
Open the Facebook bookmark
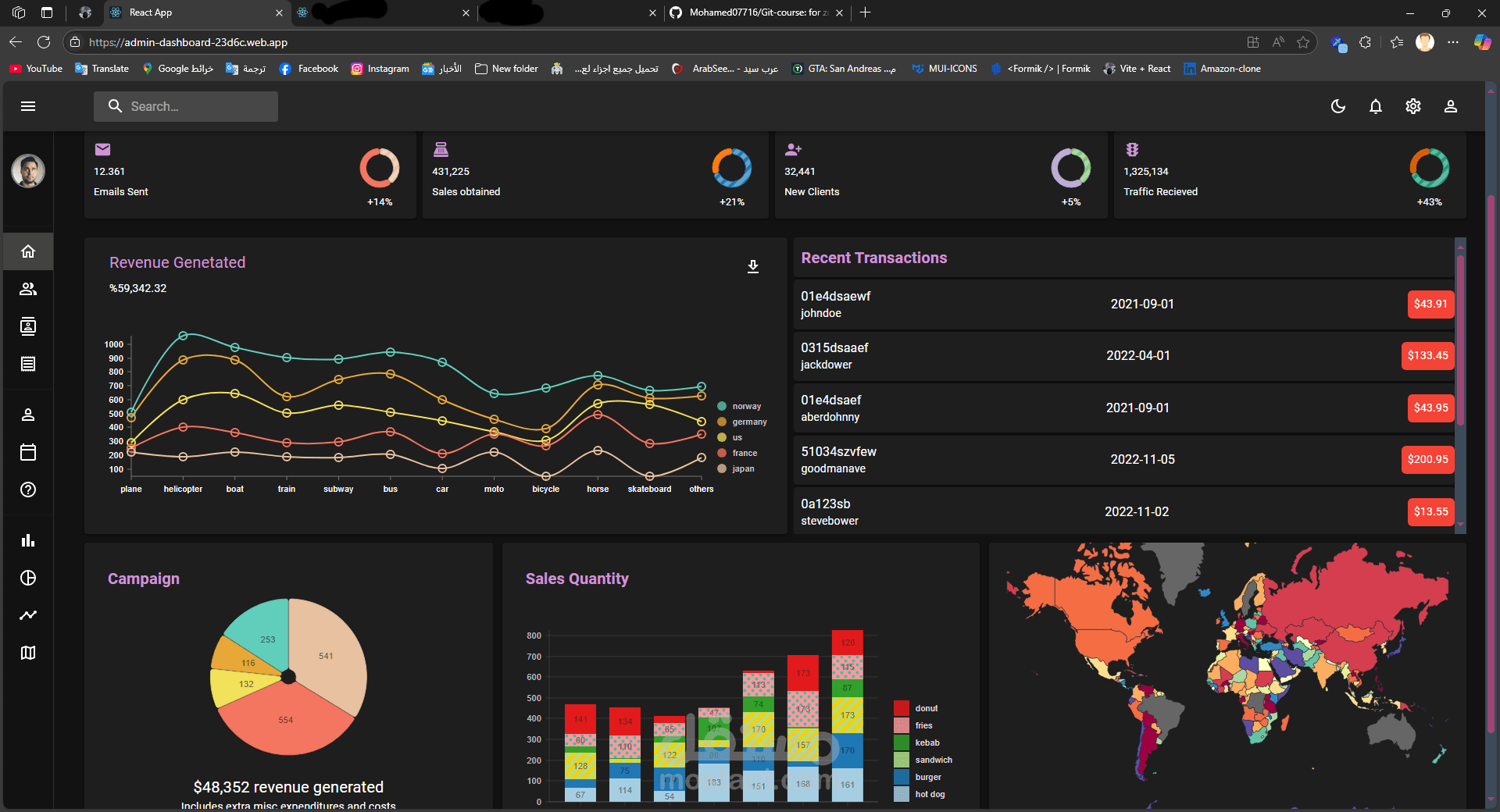coord(309,69)
